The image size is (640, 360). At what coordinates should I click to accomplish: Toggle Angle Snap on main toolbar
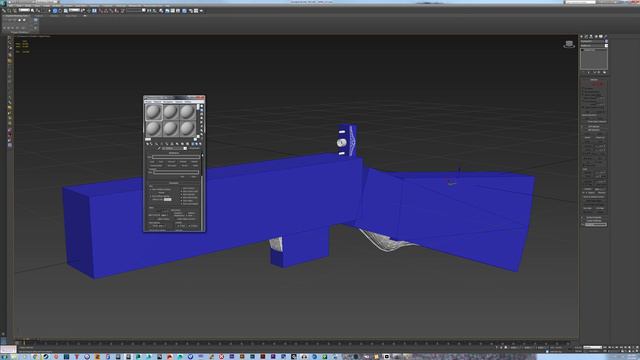click(x=106, y=10)
